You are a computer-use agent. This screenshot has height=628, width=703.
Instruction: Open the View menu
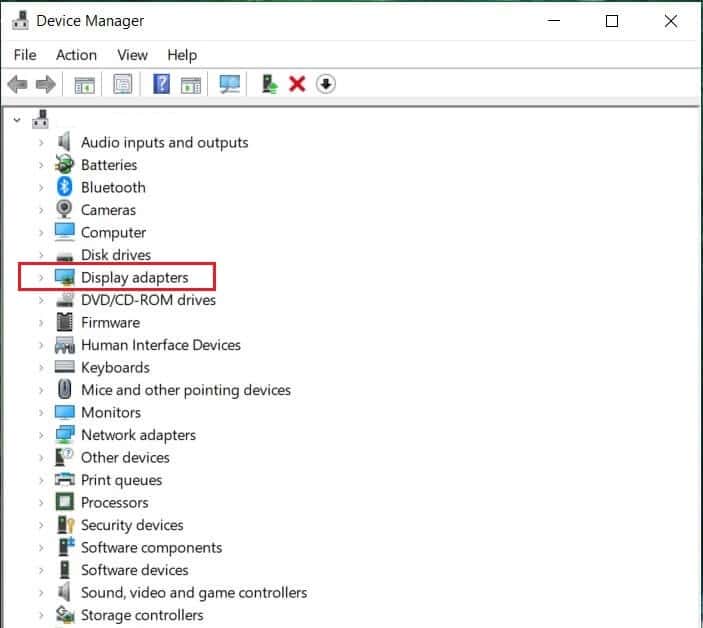pos(132,55)
